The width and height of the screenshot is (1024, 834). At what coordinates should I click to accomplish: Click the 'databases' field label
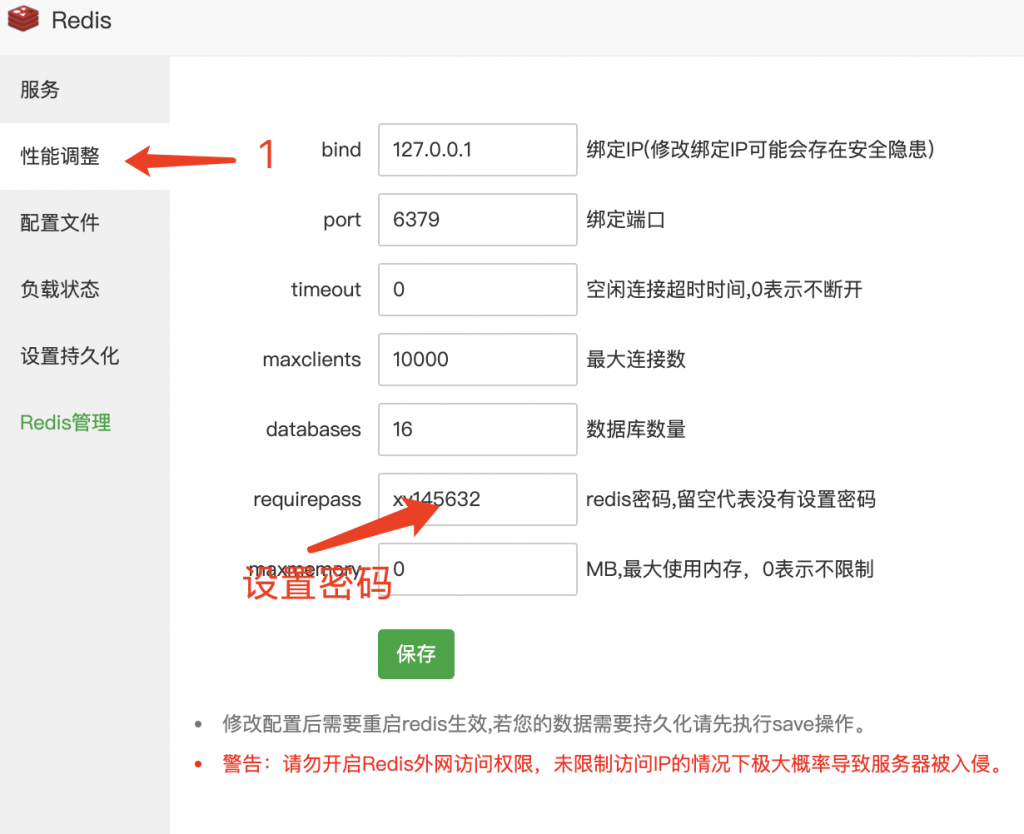(313, 429)
